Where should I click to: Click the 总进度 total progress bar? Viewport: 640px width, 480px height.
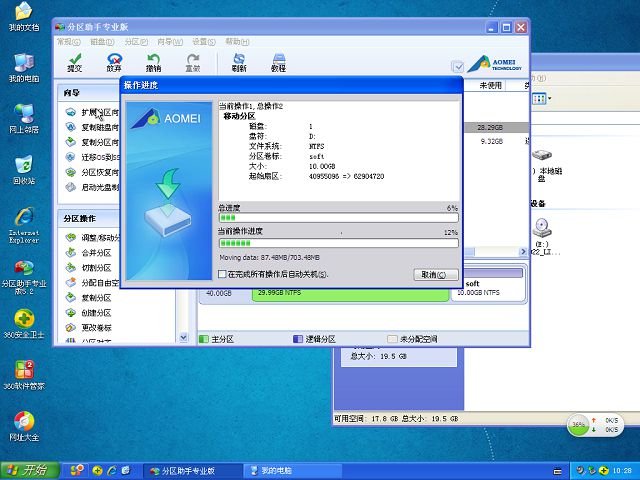[338, 218]
